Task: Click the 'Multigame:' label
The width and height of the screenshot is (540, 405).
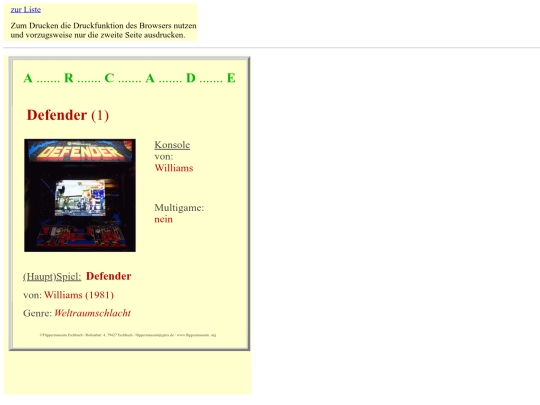Action: tap(179, 208)
